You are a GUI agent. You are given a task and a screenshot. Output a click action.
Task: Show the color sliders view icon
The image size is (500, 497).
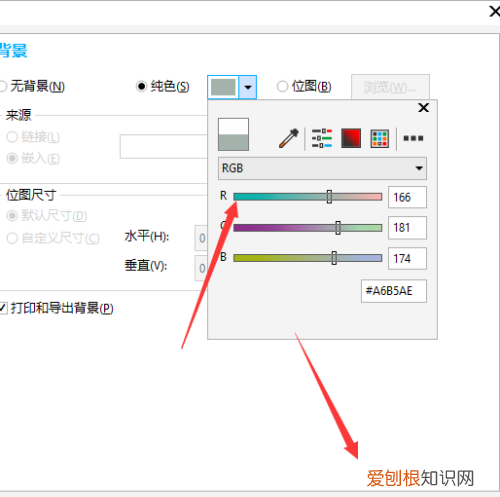[x=322, y=138]
